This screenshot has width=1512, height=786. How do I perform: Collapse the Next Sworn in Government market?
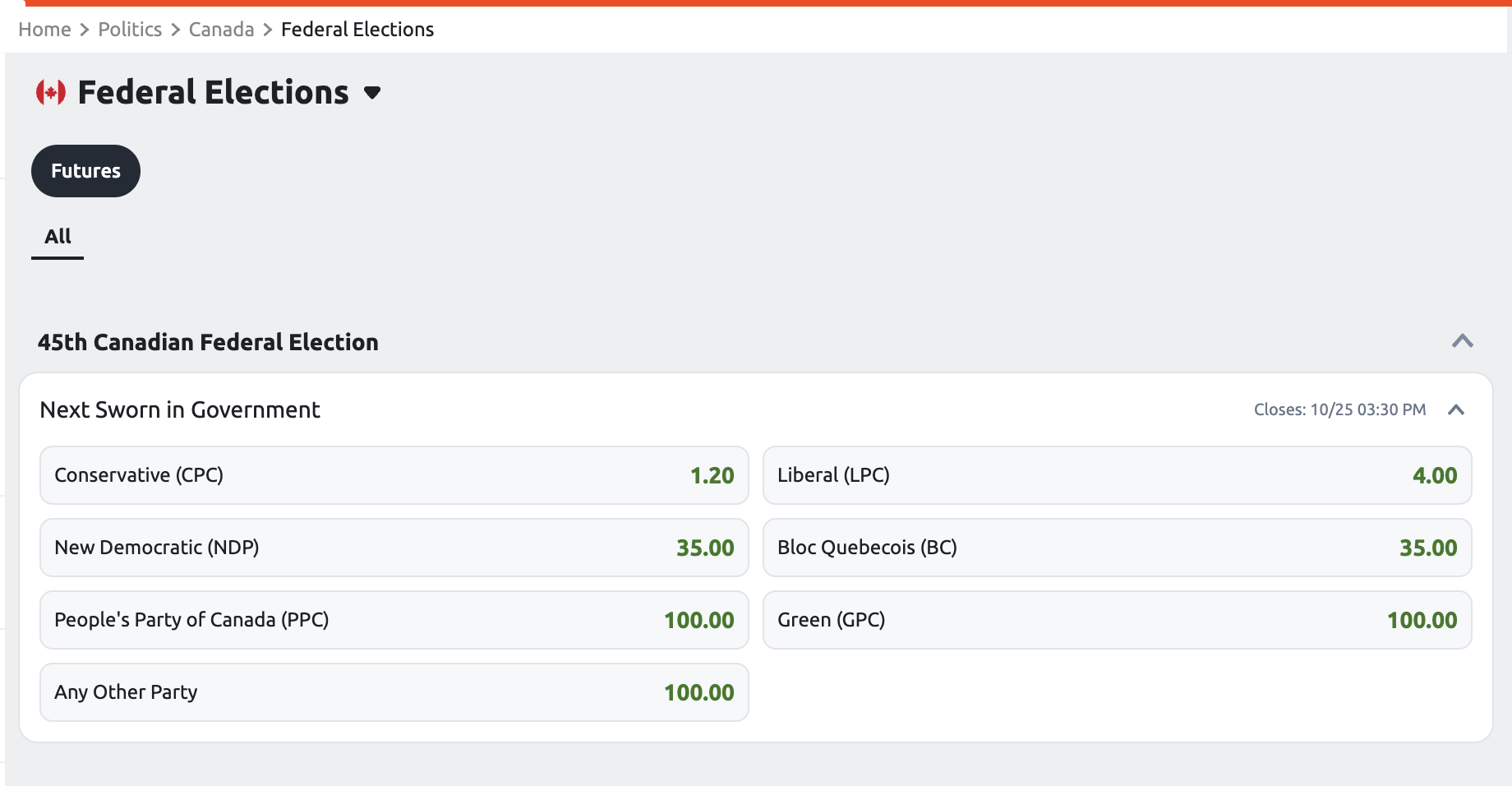[x=1456, y=409]
